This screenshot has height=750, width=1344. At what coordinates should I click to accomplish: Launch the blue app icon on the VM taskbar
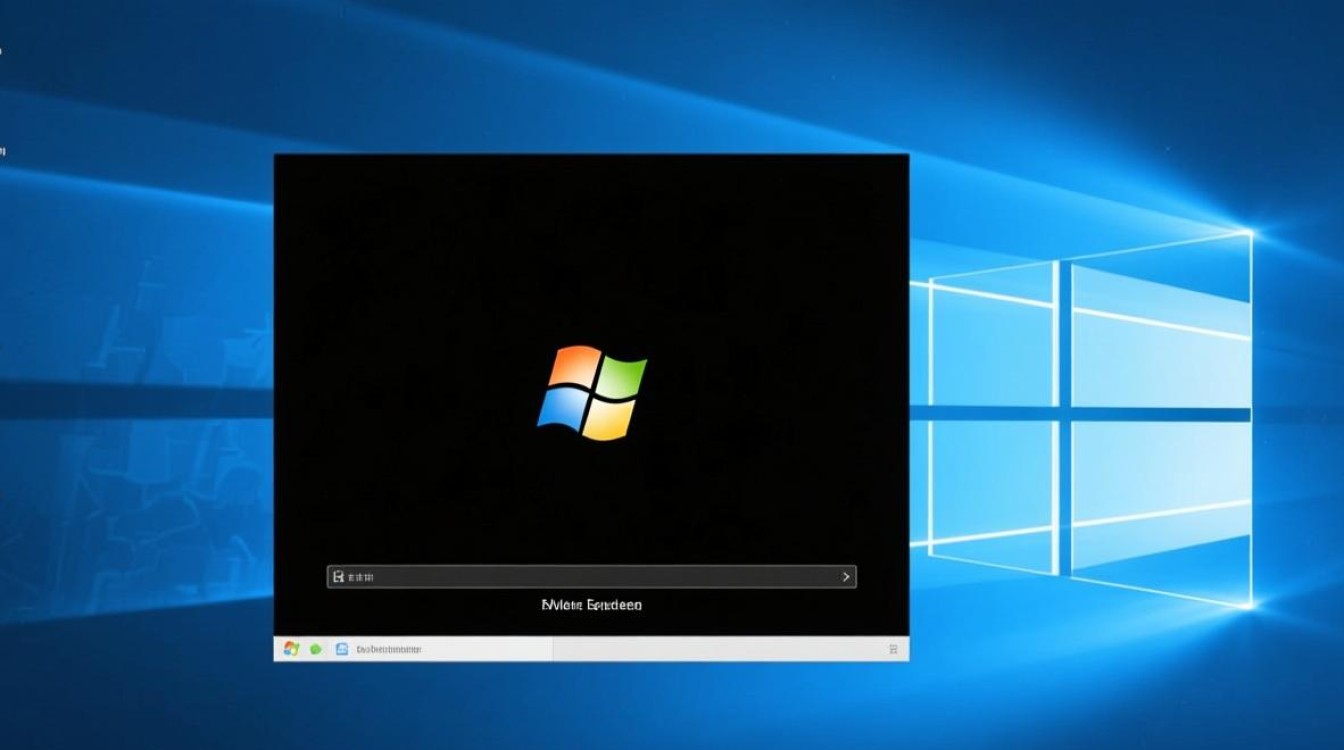click(x=340, y=648)
